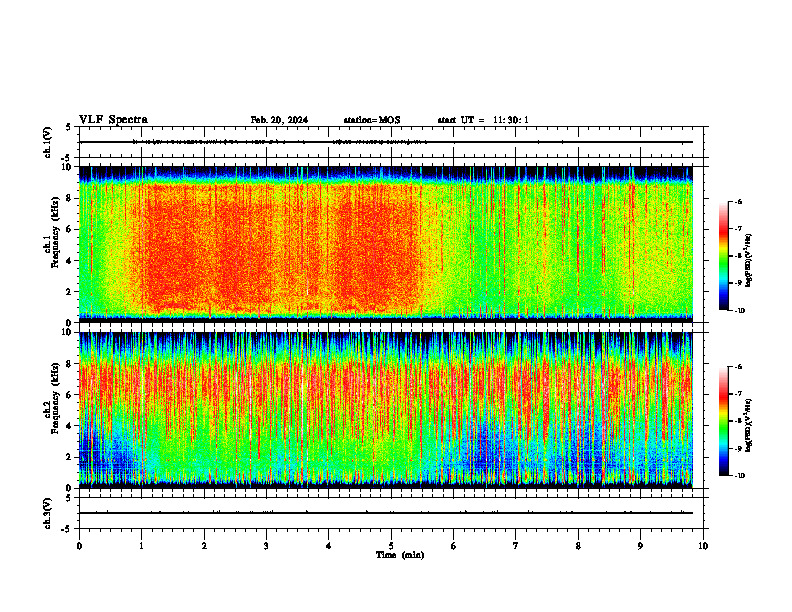This screenshot has height=612, width=792.
Task: Click time axis tick label '2'
Action: point(204,546)
